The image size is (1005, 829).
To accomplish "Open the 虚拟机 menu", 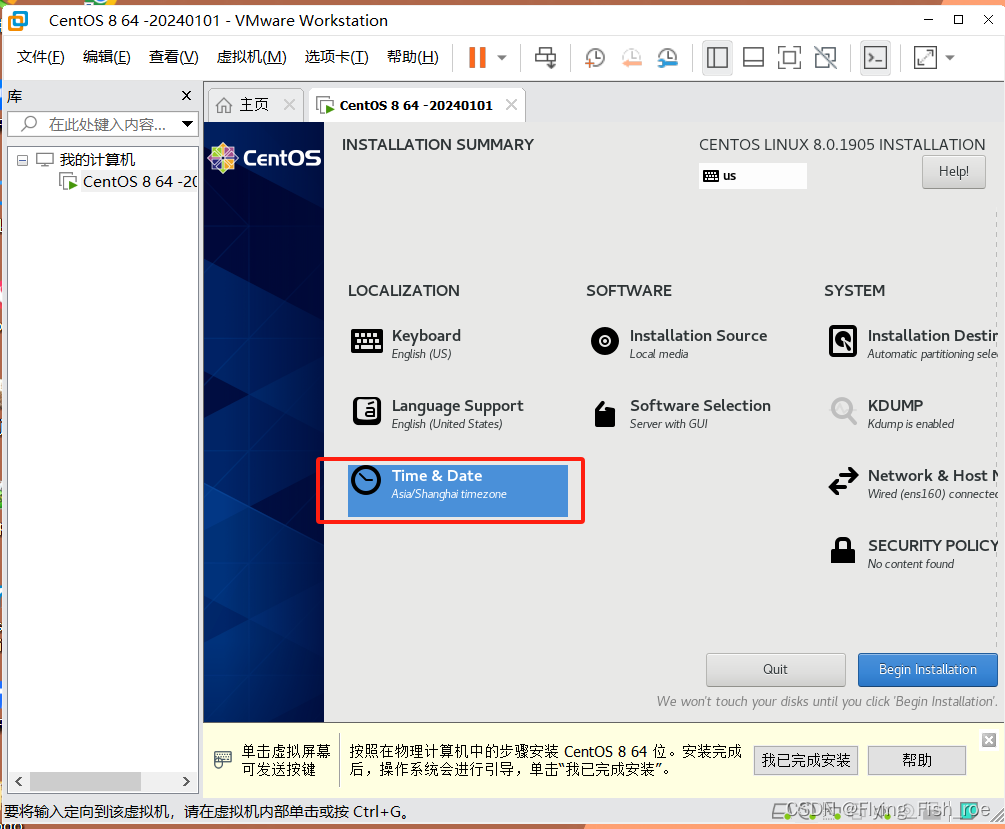I will pyautogui.click(x=249, y=57).
